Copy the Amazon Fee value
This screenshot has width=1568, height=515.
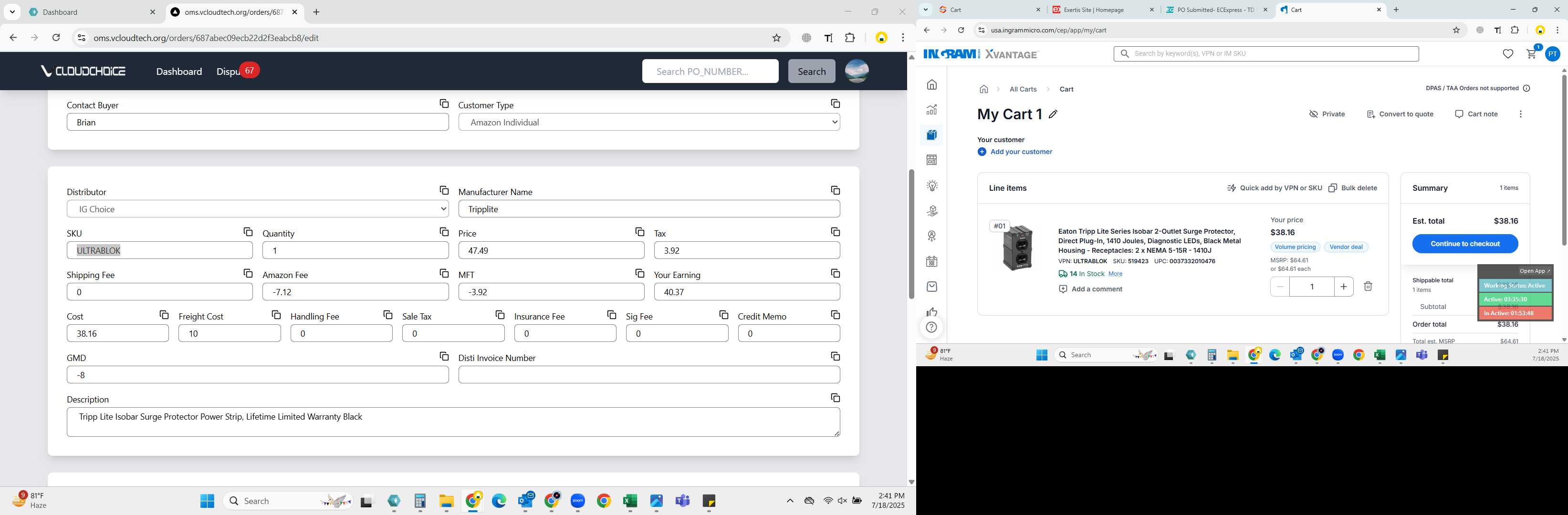[x=444, y=274]
